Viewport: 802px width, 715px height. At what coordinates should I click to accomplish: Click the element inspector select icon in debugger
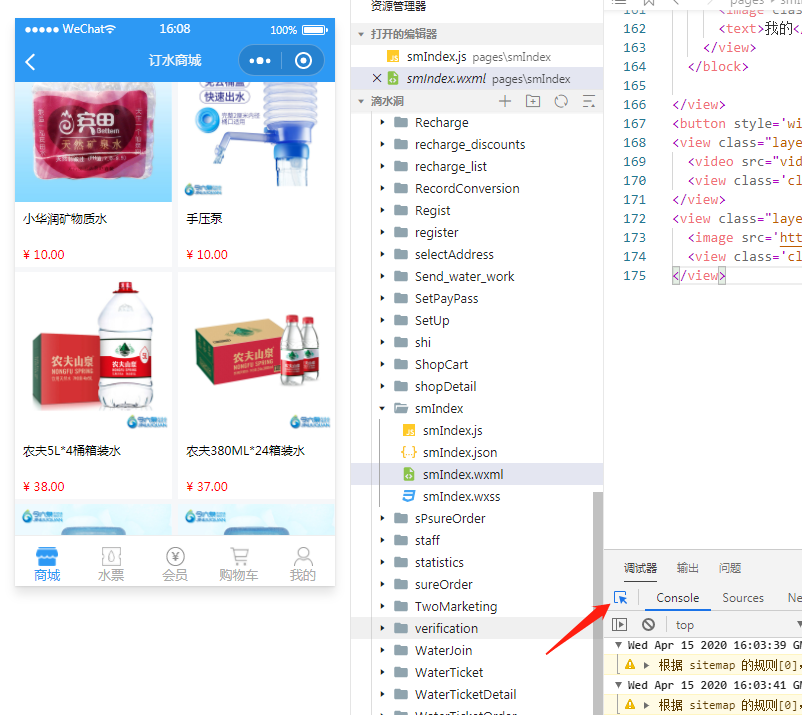(x=620, y=597)
